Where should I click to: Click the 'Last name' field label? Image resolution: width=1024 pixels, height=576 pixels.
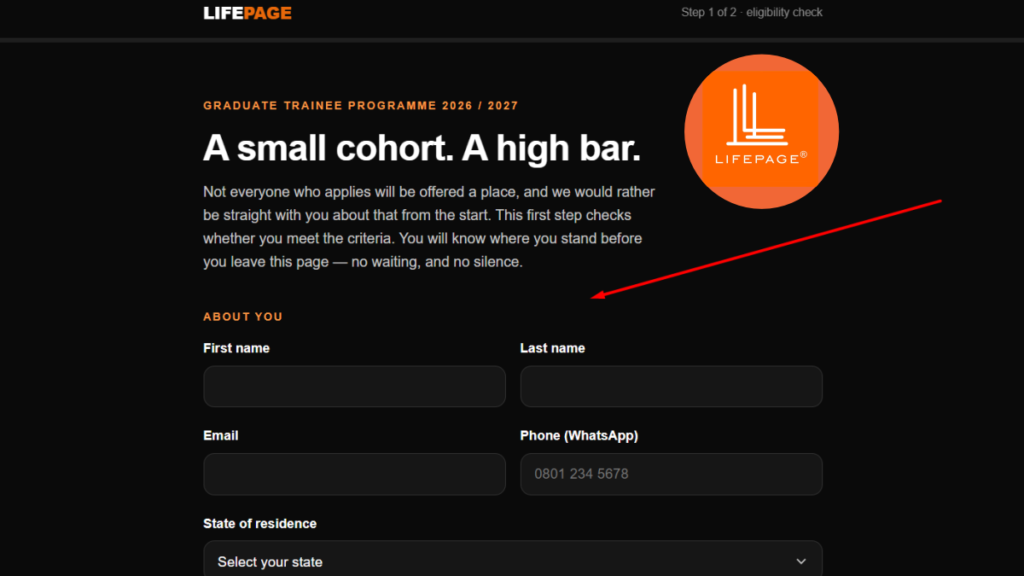tap(552, 348)
